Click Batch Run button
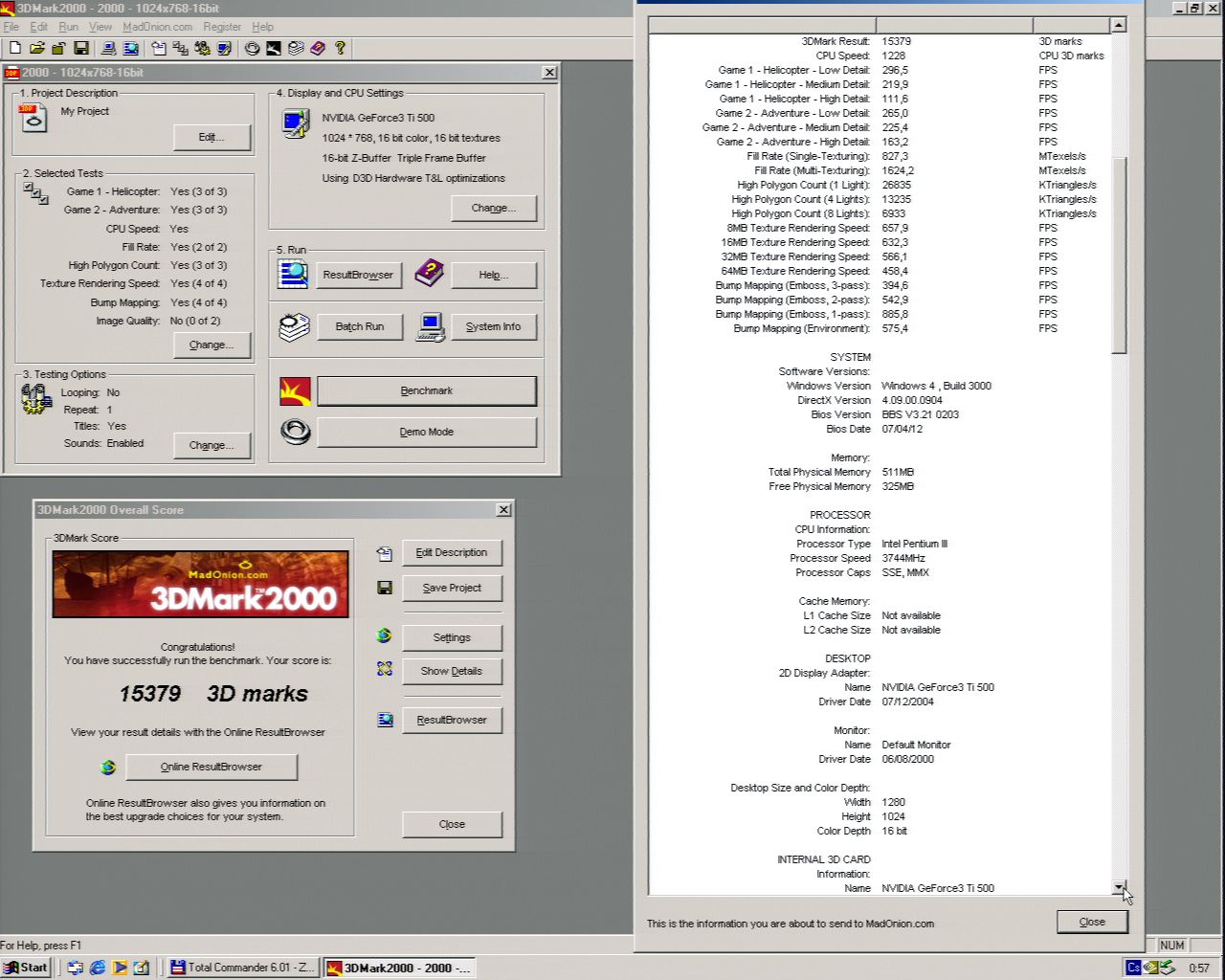1225x980 pixels. tap(359, 326)
